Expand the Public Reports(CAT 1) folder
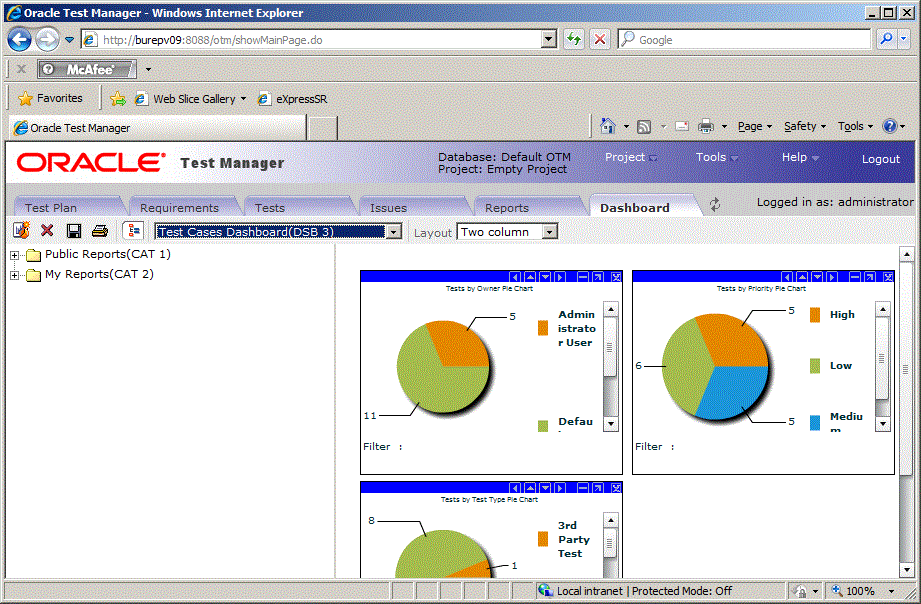The width and height of the screenshot is (921, 604). click(15, 255)
